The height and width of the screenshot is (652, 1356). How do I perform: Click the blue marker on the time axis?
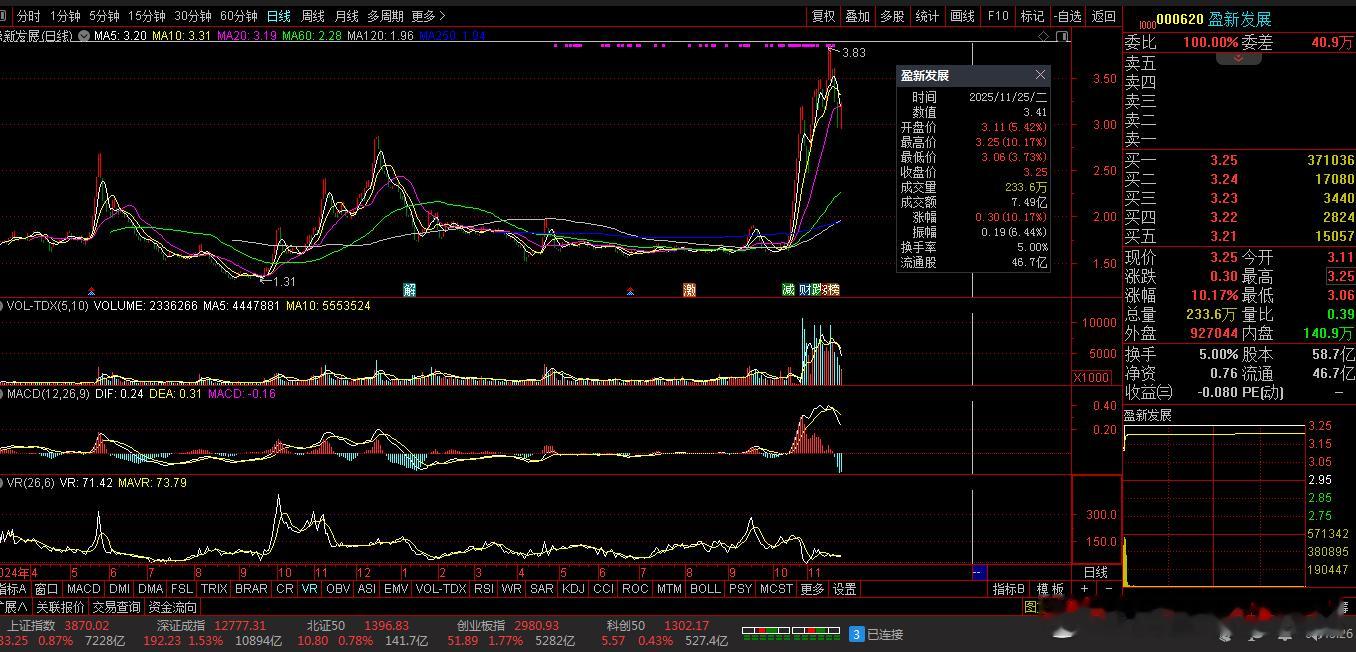tap(979, 572)
